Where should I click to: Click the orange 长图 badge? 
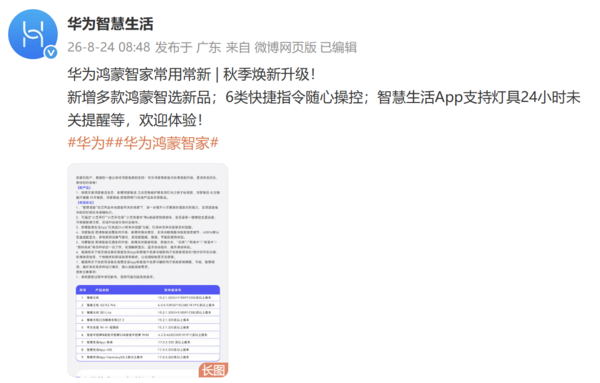pos(213,370)
